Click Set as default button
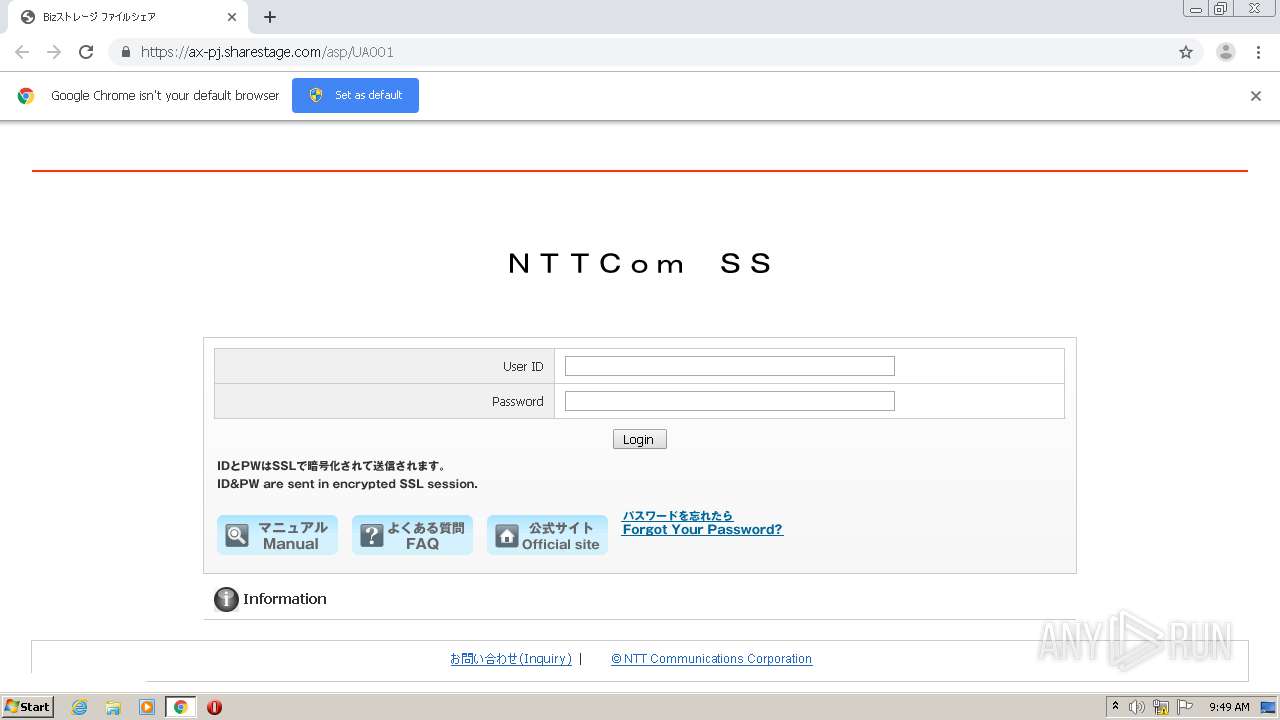Screen dimensions: 1280x720 (x=355, y=95)
